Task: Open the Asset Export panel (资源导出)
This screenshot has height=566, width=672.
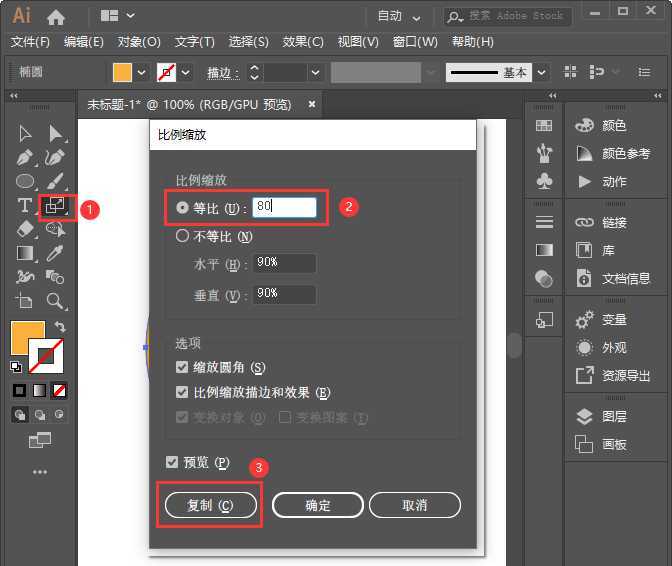Action: coord(625,376)
